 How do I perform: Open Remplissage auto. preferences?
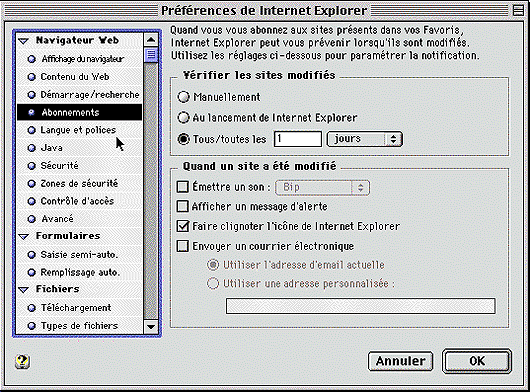(80, 272)
